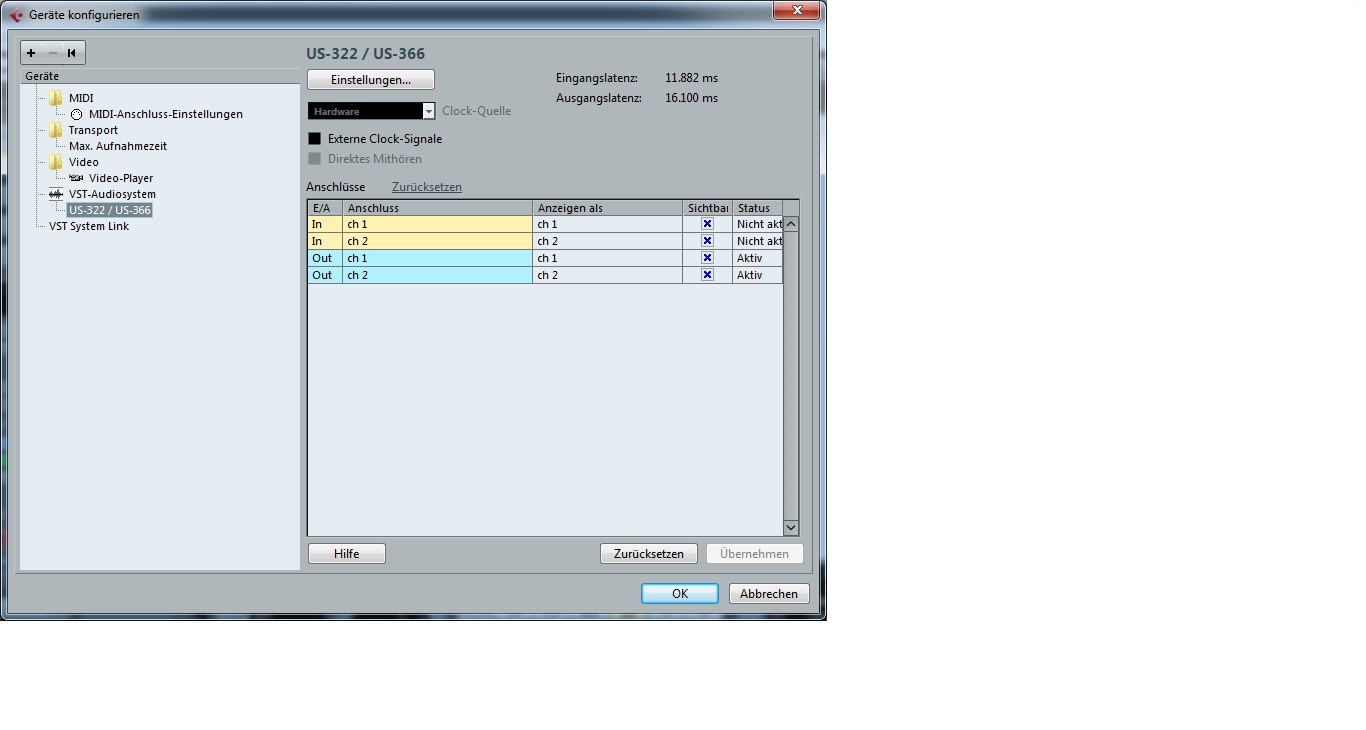Toggle Externe Clock-Signale checkbox

(315, 139)
